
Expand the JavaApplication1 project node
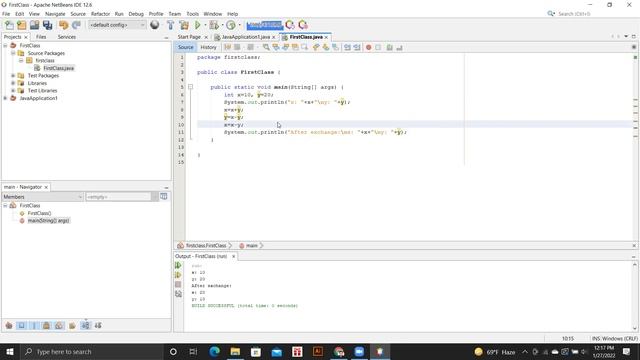click(x=5, y=98)
